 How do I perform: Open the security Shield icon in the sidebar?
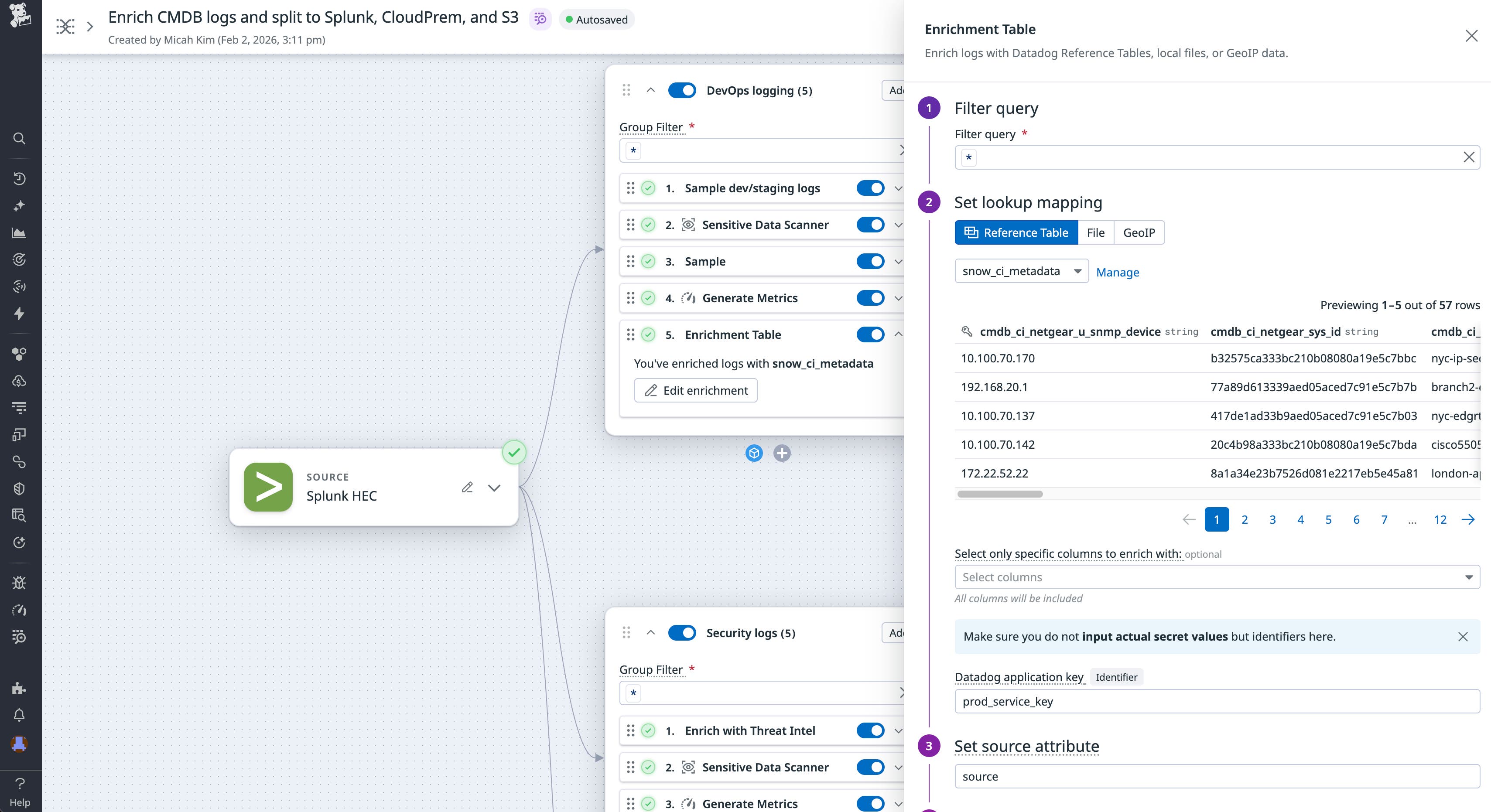pyautogui.click(x=20, y=488)
